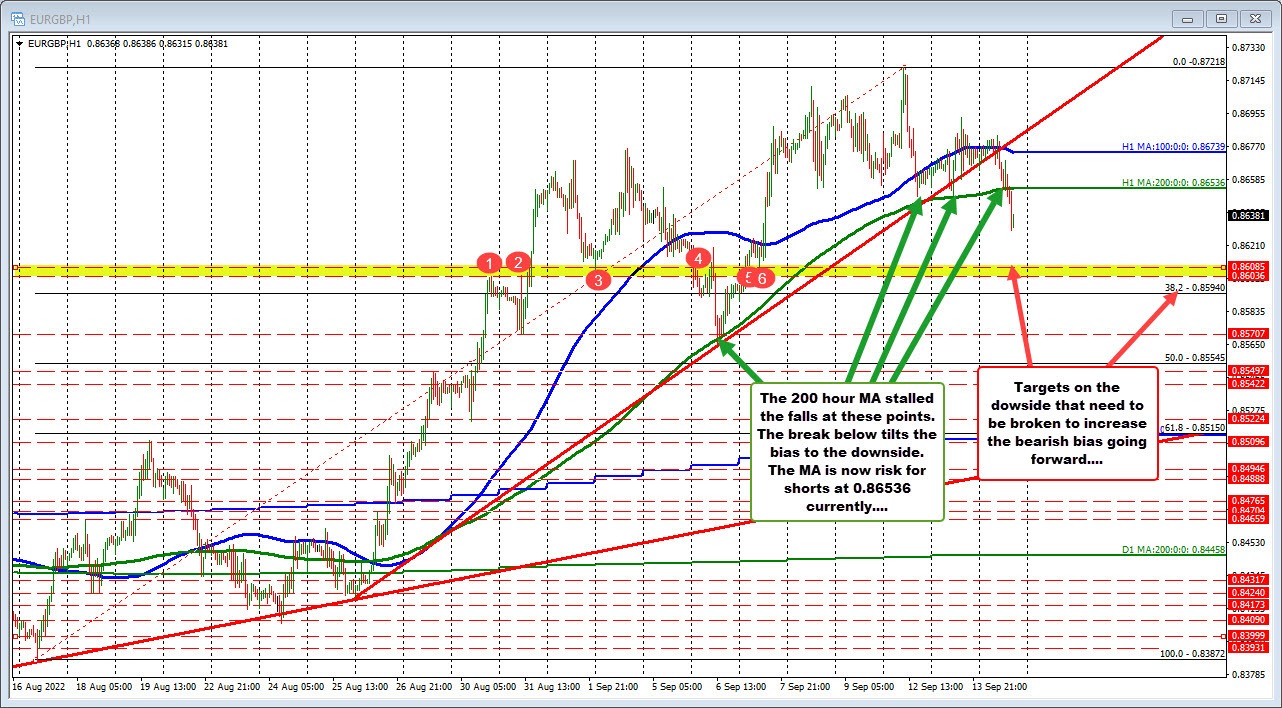Click the current price tag 0.86381
1282x708 pixels.
pos(1249,215)
